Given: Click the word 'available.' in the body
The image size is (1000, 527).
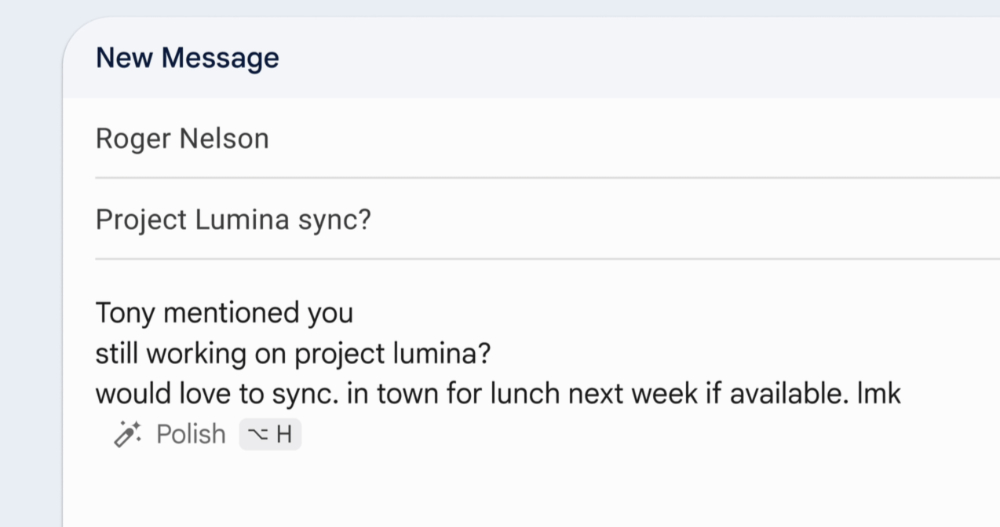Looking at the screenshot, I should point(789,394).
